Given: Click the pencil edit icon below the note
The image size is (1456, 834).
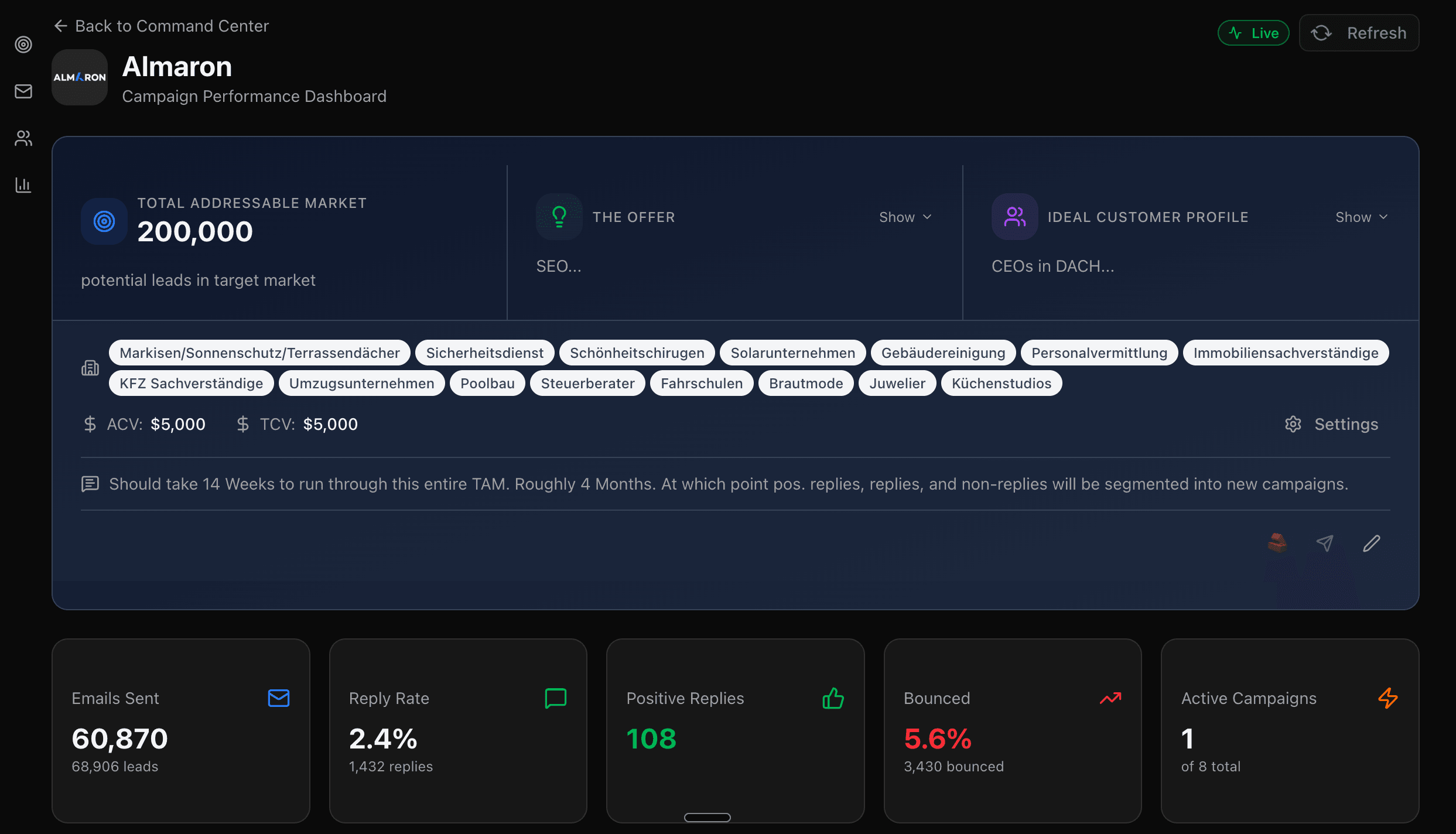Looking at the screenshot, I should click(x=1372, y=544).
